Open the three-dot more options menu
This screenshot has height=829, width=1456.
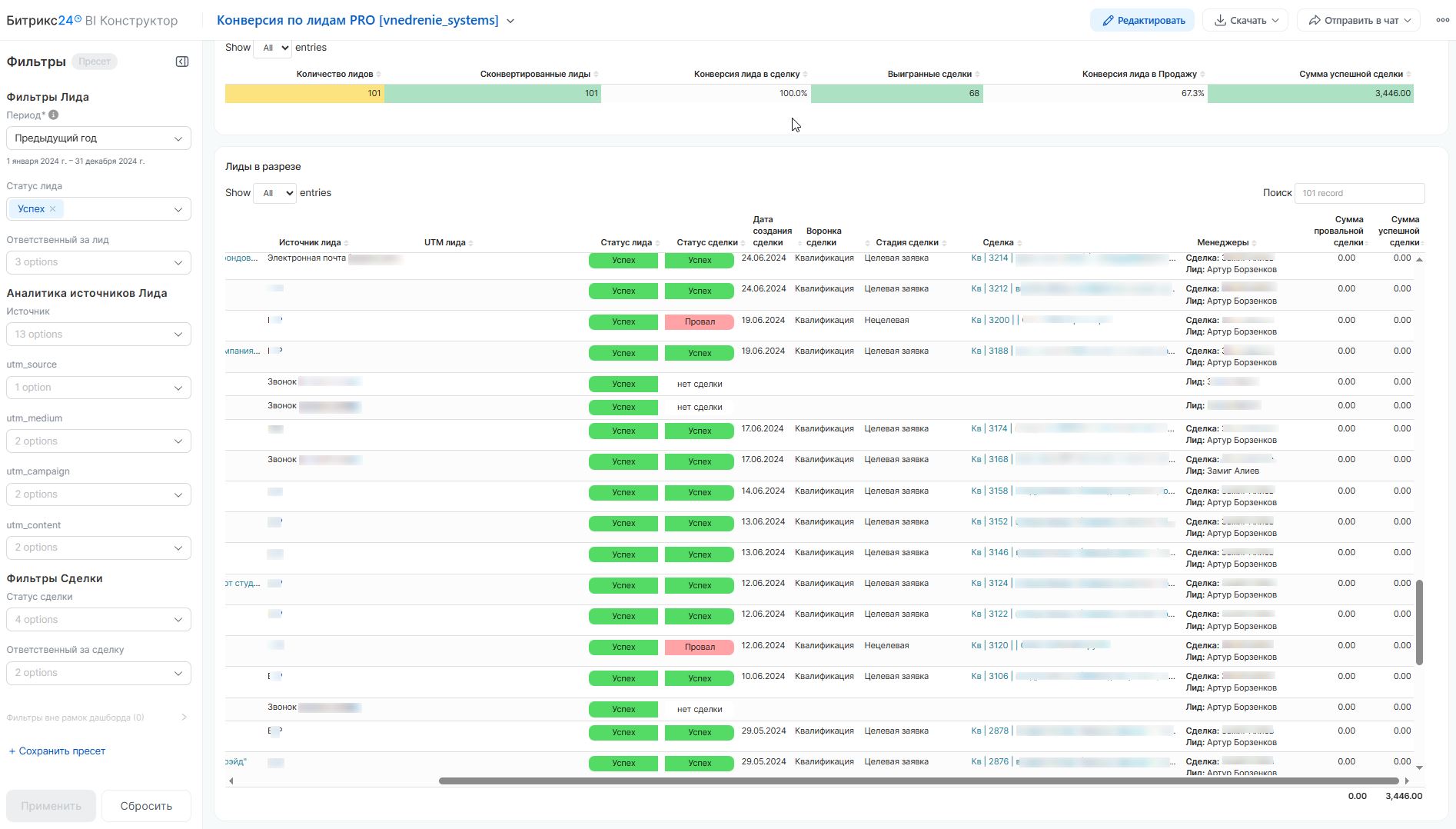click(x=1442, y=20)
